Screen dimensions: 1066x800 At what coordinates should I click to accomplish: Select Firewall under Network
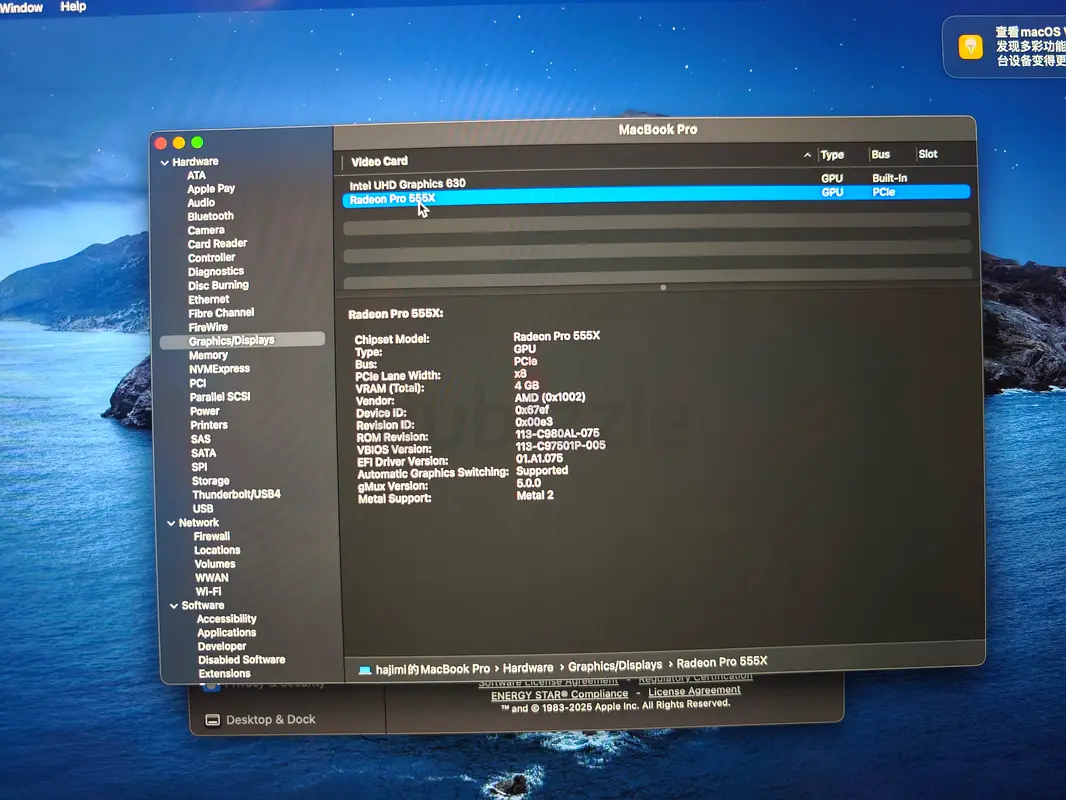(211, 536)
